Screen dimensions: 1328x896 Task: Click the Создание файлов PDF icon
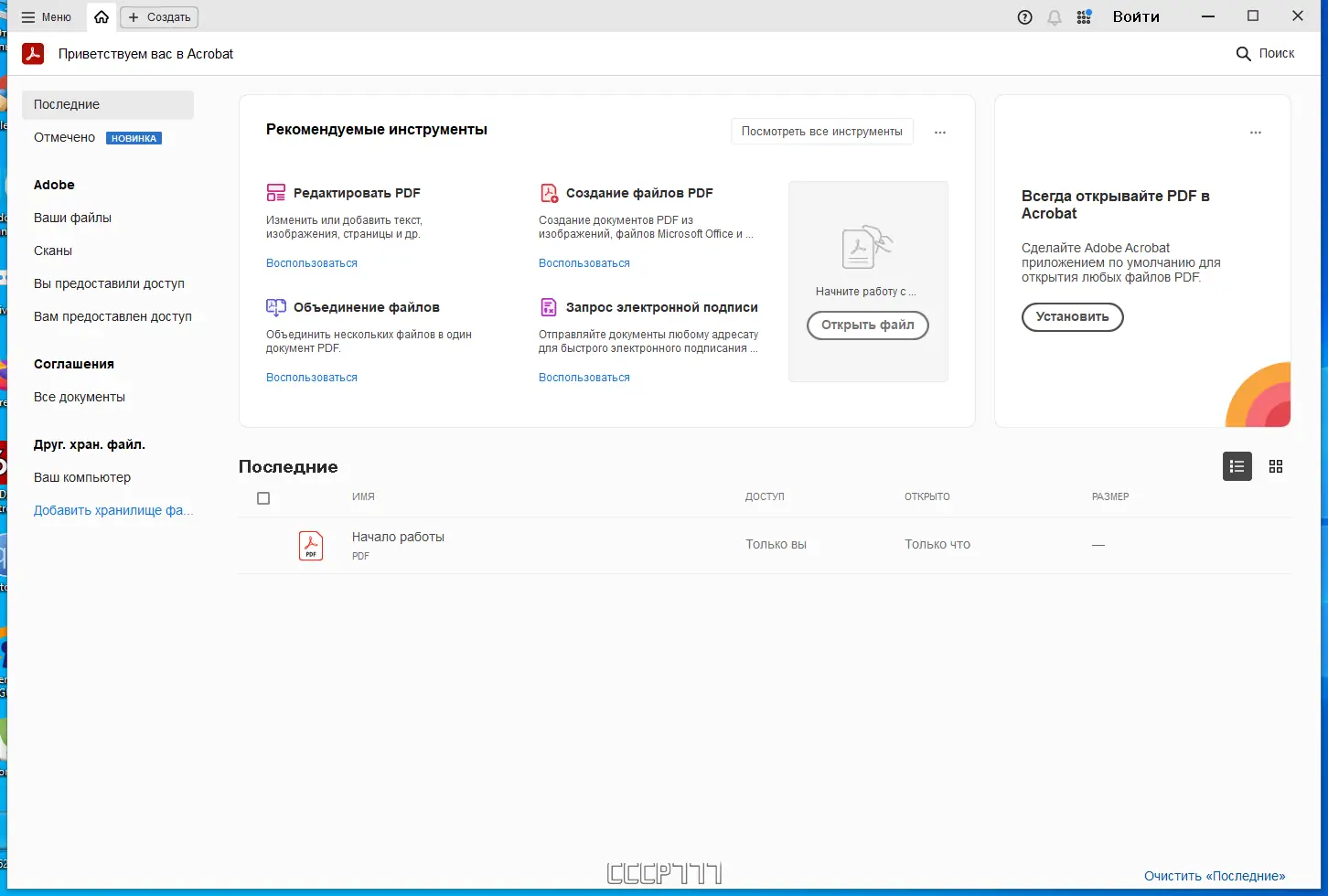[x=549, y=193]
